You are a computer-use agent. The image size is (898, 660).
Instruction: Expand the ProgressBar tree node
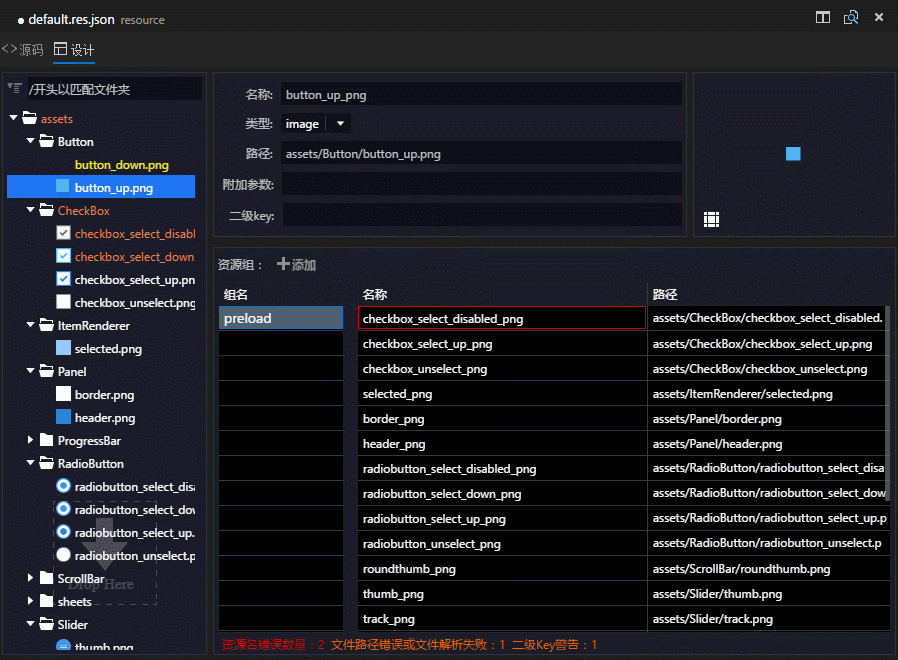[29, 440]
